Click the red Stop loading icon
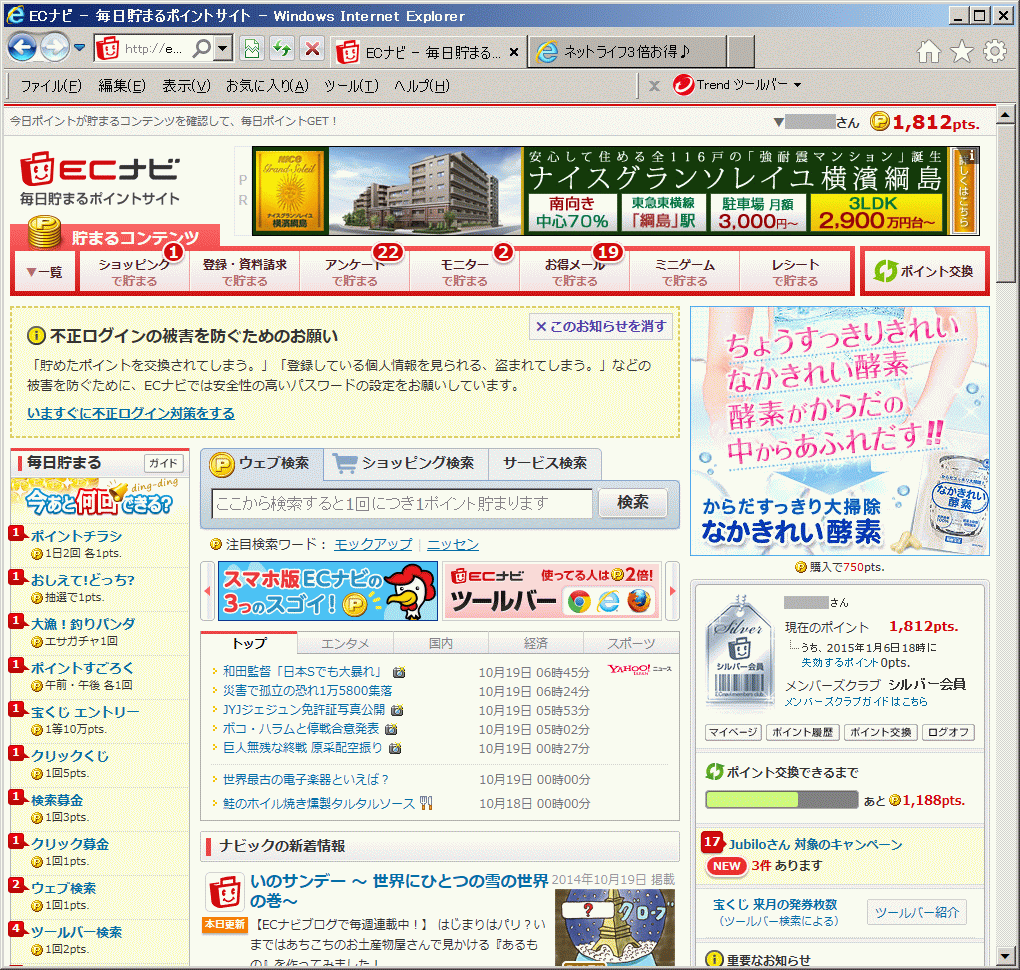 pyautogui.click(x=313, y=49)
